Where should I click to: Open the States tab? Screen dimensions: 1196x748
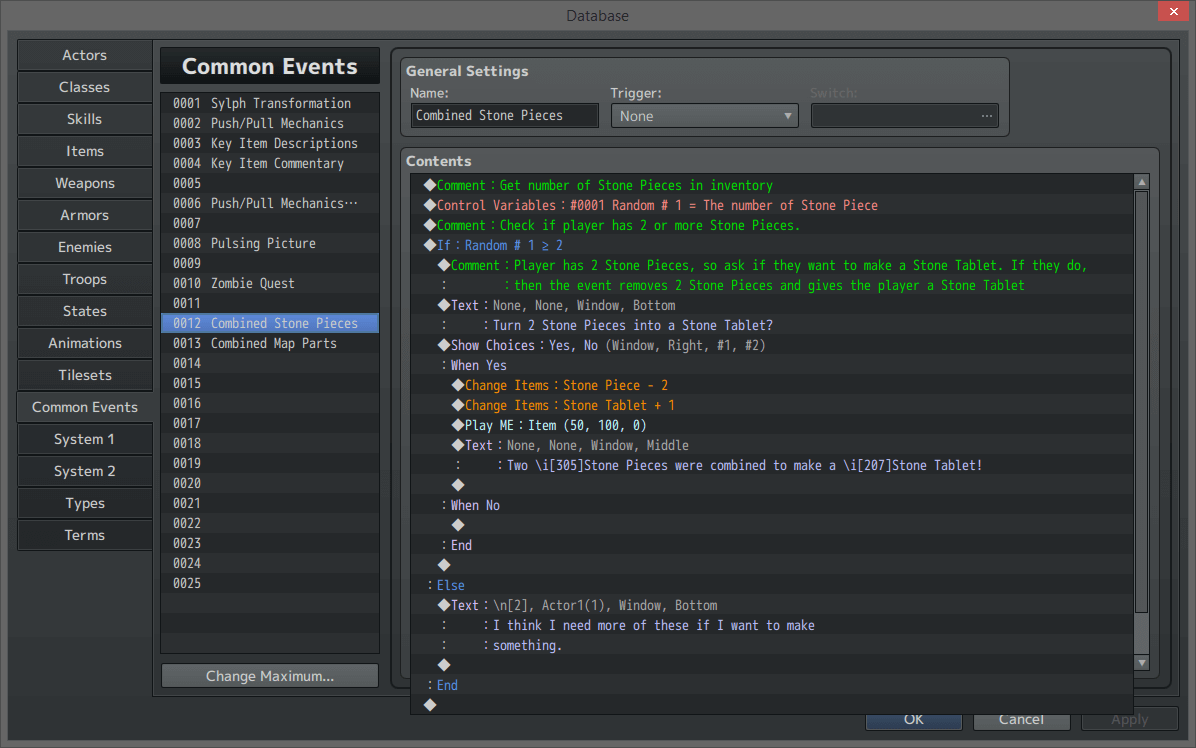pyautogui.click(x=85, y=311)
